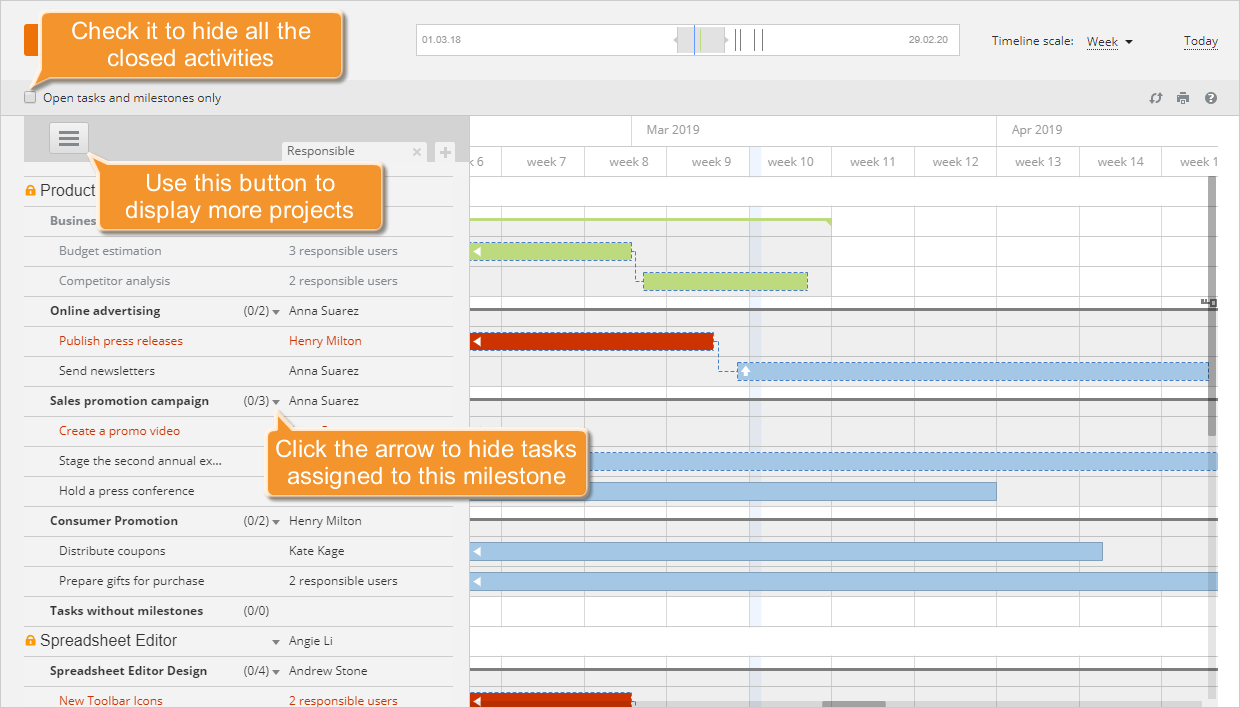Screen dimensions: 1240x708
Task: Open help via the question mark icon
Action: coord(1211,98)
